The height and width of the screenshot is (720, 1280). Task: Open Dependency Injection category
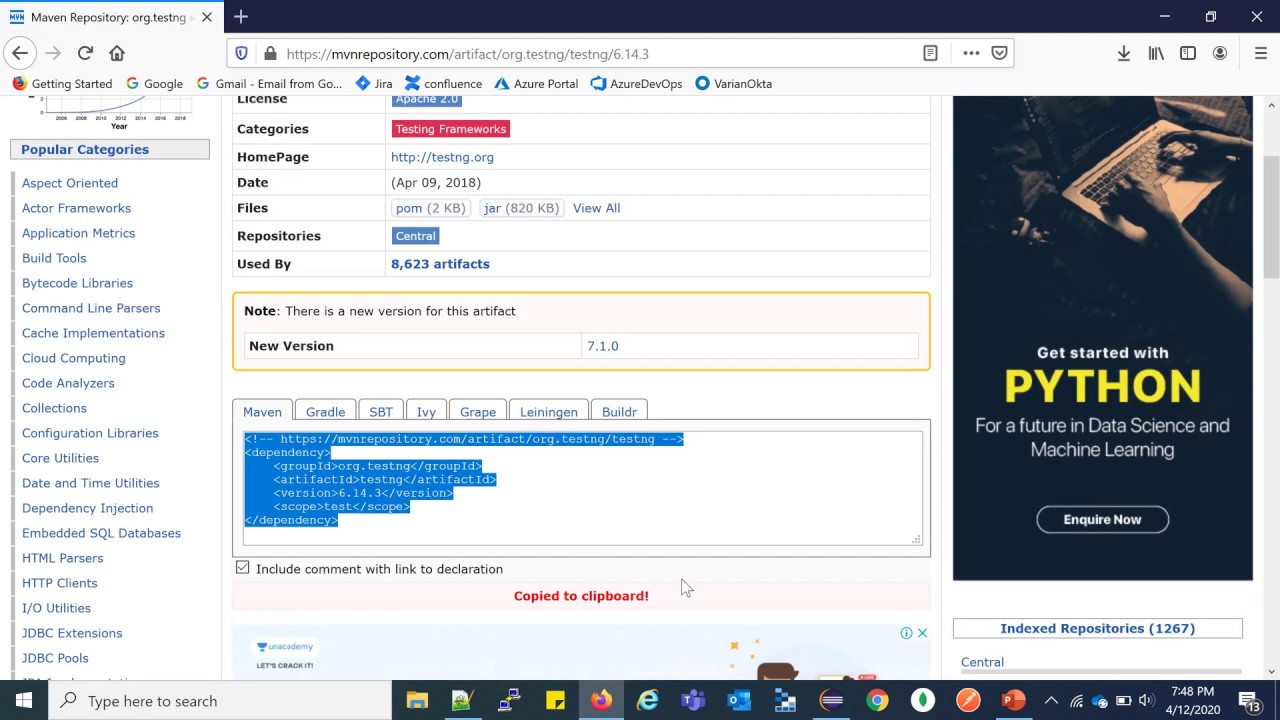pos(87,508)
